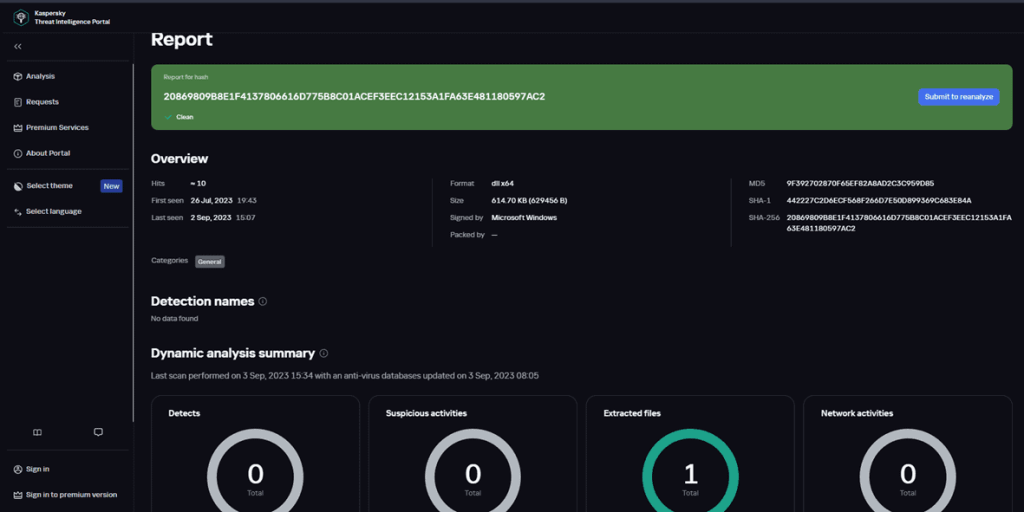Open the Select theme option
Image resolution: width=1024 pixels, height=512 pixels.
click(x=50, y=186)
